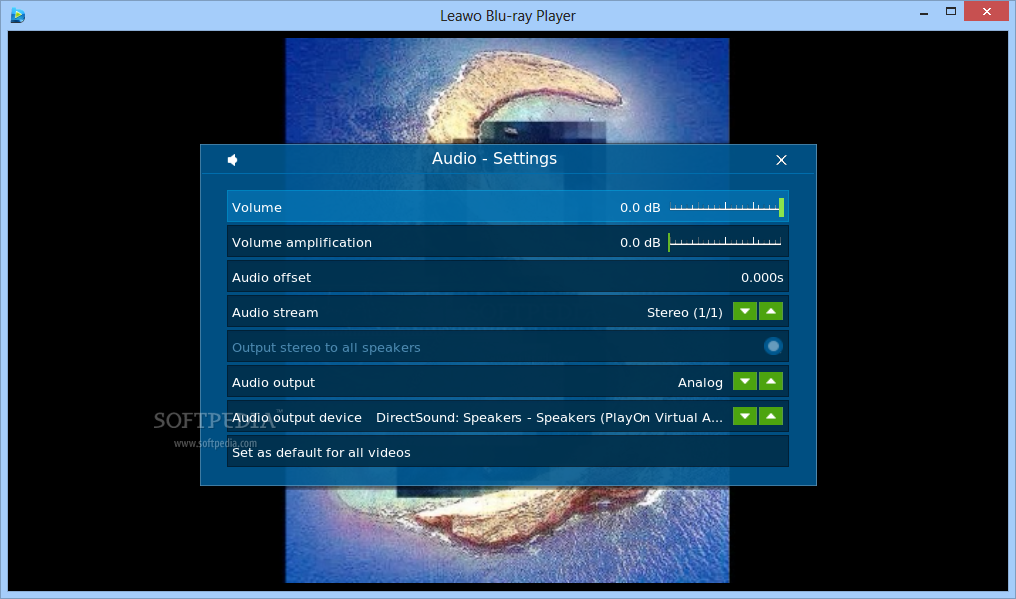The image size is (1016, 599).
Task: Click the Volume 0.0 dB value
Action: [x=640, y=207]
